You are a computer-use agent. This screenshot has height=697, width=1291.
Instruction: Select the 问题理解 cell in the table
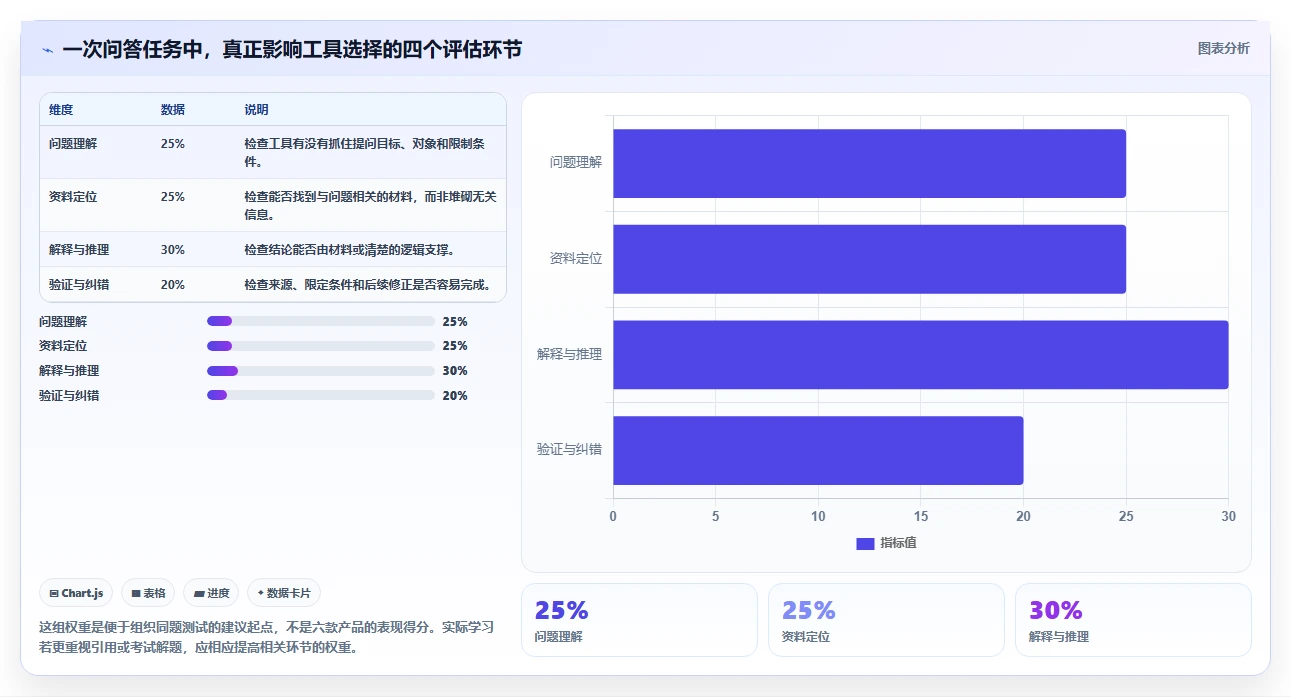(73, 144)
